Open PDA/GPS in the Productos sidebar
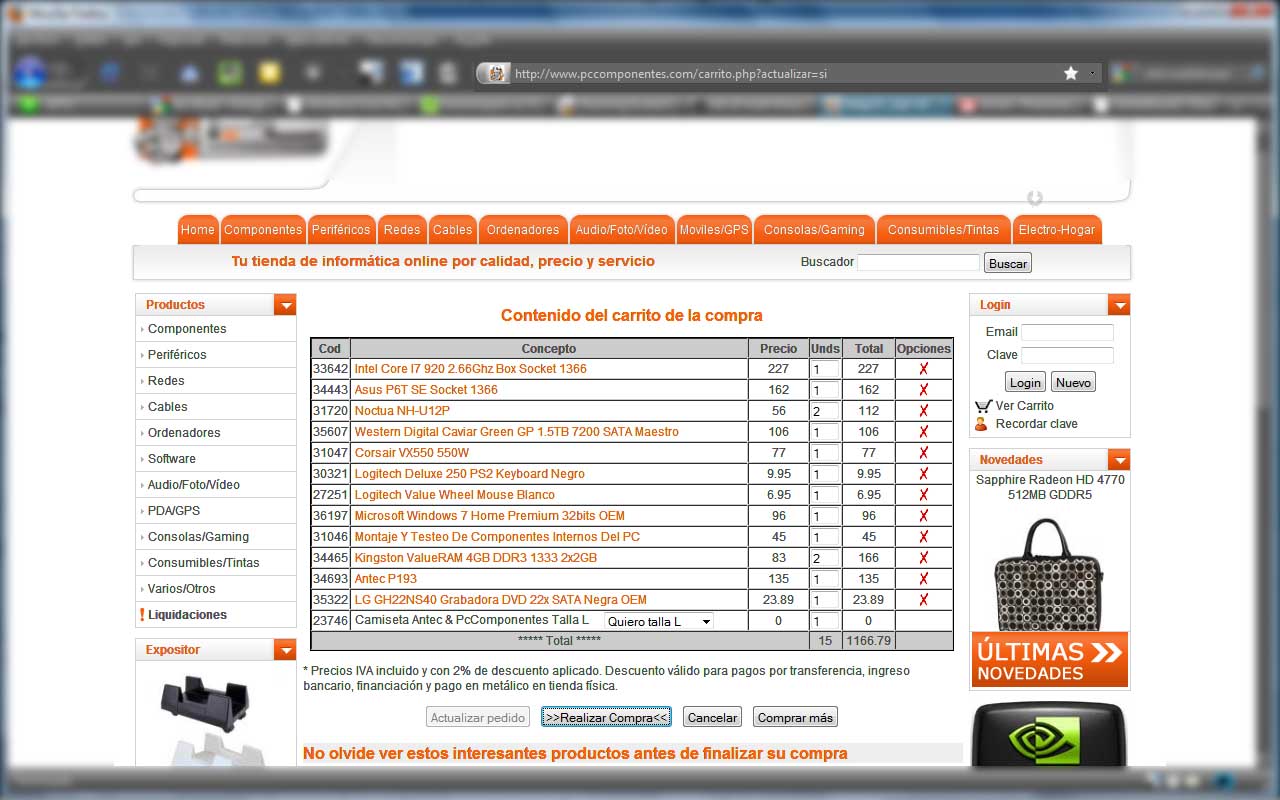1280x800 pixels. (x=174, y=511)
